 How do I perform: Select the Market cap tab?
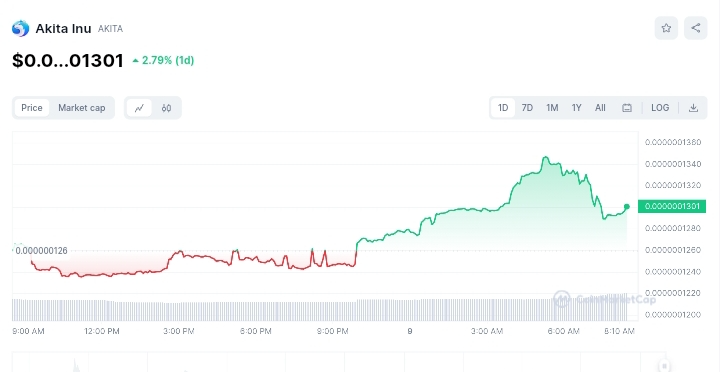click(82, 108)
